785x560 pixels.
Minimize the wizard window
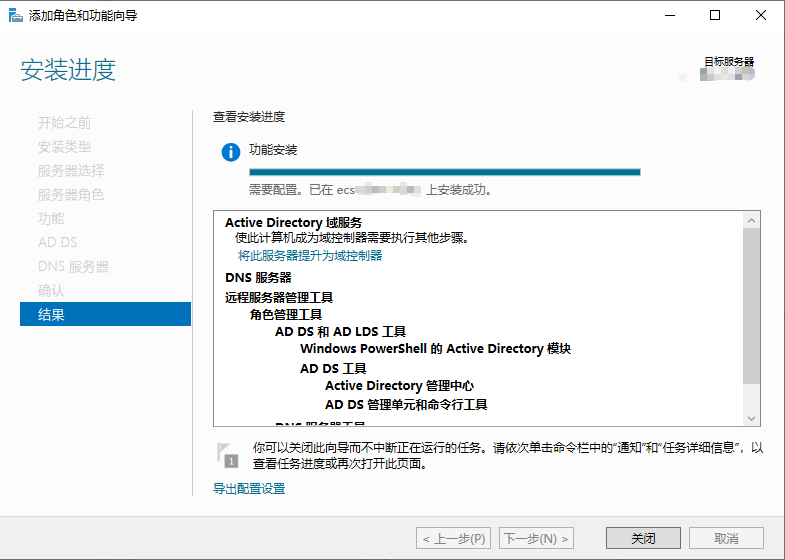tap(670, 16)
